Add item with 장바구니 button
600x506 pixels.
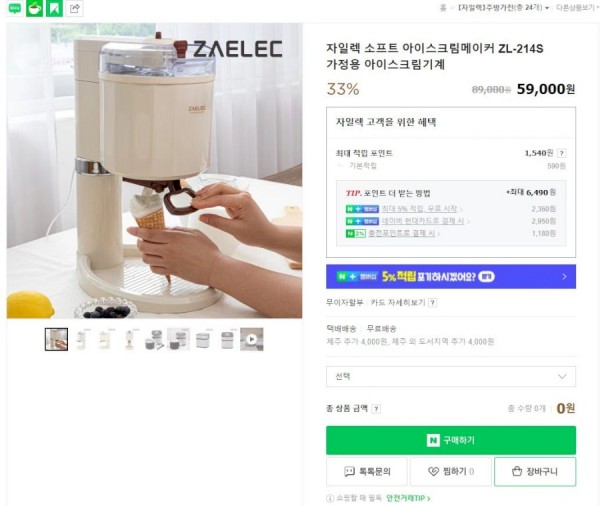click(x=535, y=472)
